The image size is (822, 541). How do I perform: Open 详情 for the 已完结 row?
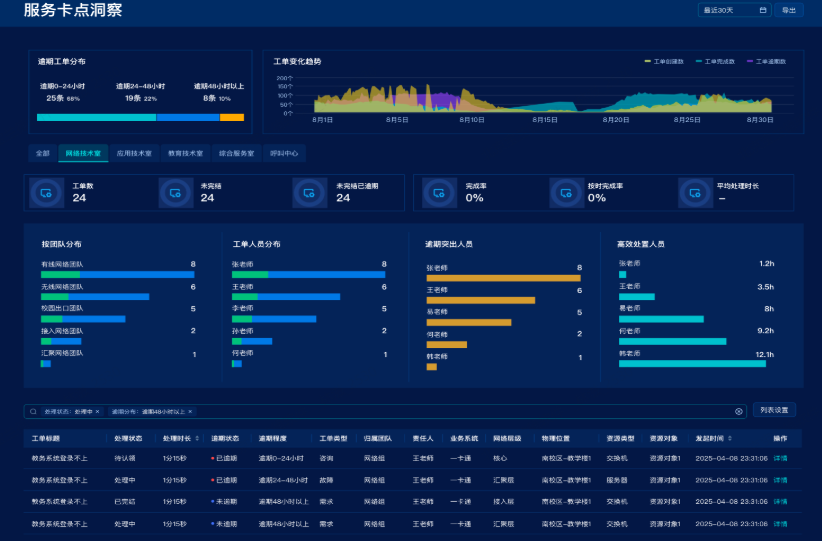780,502
